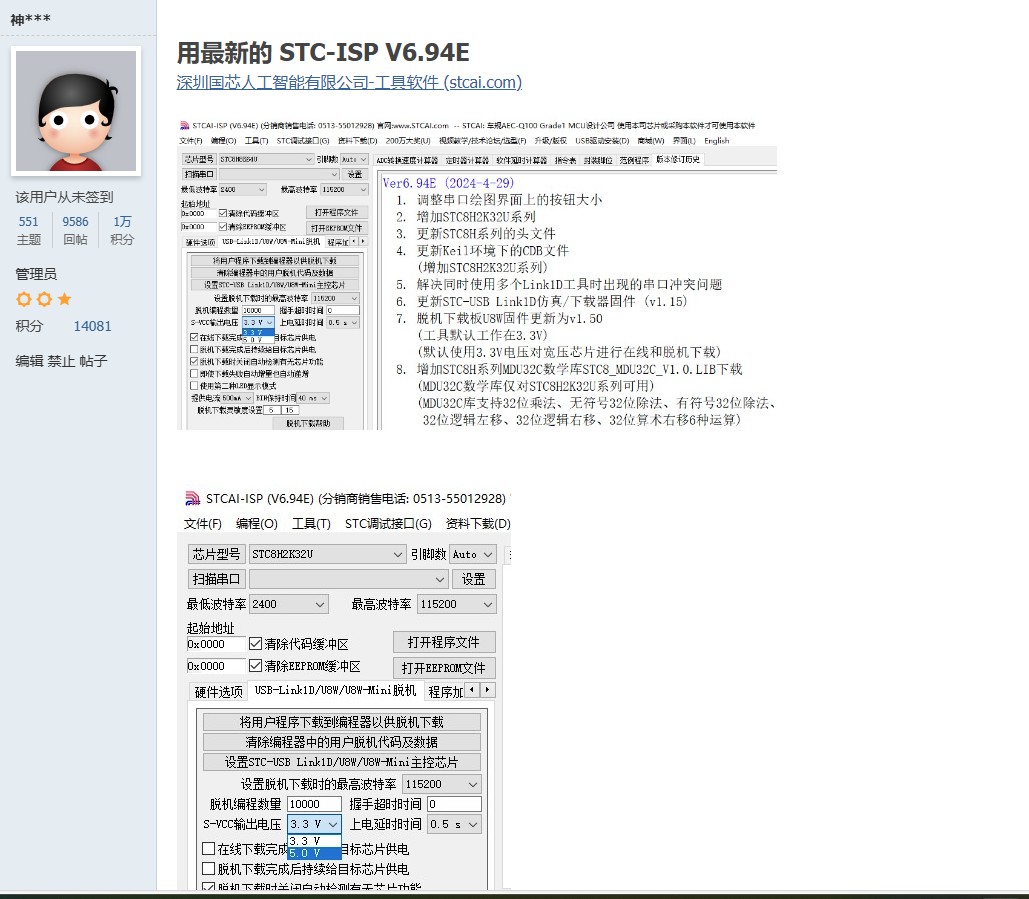Viewport: 1029px width, 899px height.
Task: Choose the 3.3 V list option in the lower screenshot
Action: (314, 841)
